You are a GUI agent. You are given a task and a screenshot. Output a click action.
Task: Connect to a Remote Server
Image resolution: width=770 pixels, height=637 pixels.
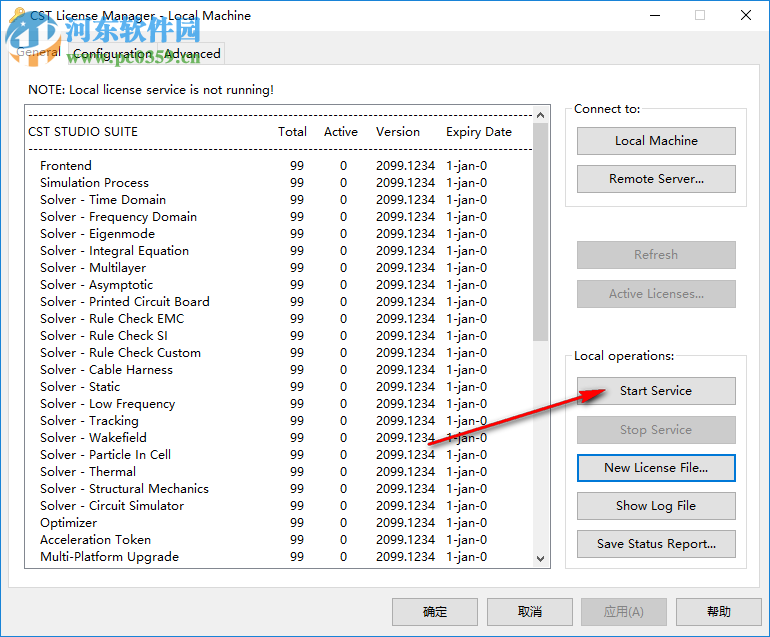tap(656, 179)
